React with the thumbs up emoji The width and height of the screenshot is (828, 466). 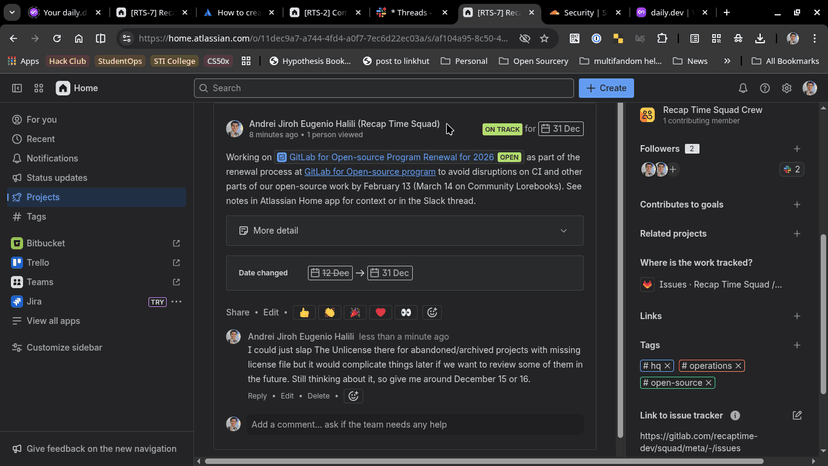click(304, 312)
